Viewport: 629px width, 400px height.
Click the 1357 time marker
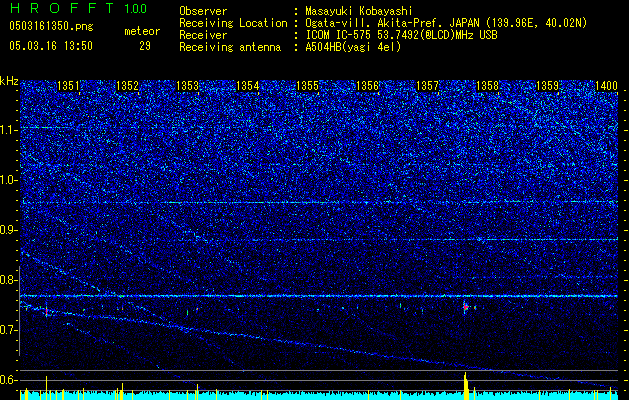point(427,86)
